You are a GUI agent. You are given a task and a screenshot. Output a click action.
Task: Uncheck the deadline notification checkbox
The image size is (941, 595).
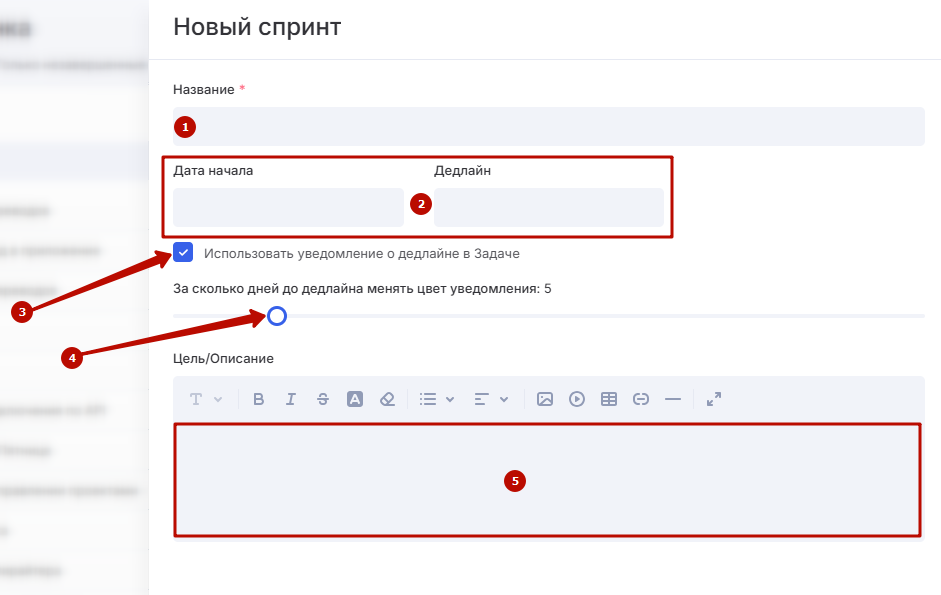coord(183,253)
